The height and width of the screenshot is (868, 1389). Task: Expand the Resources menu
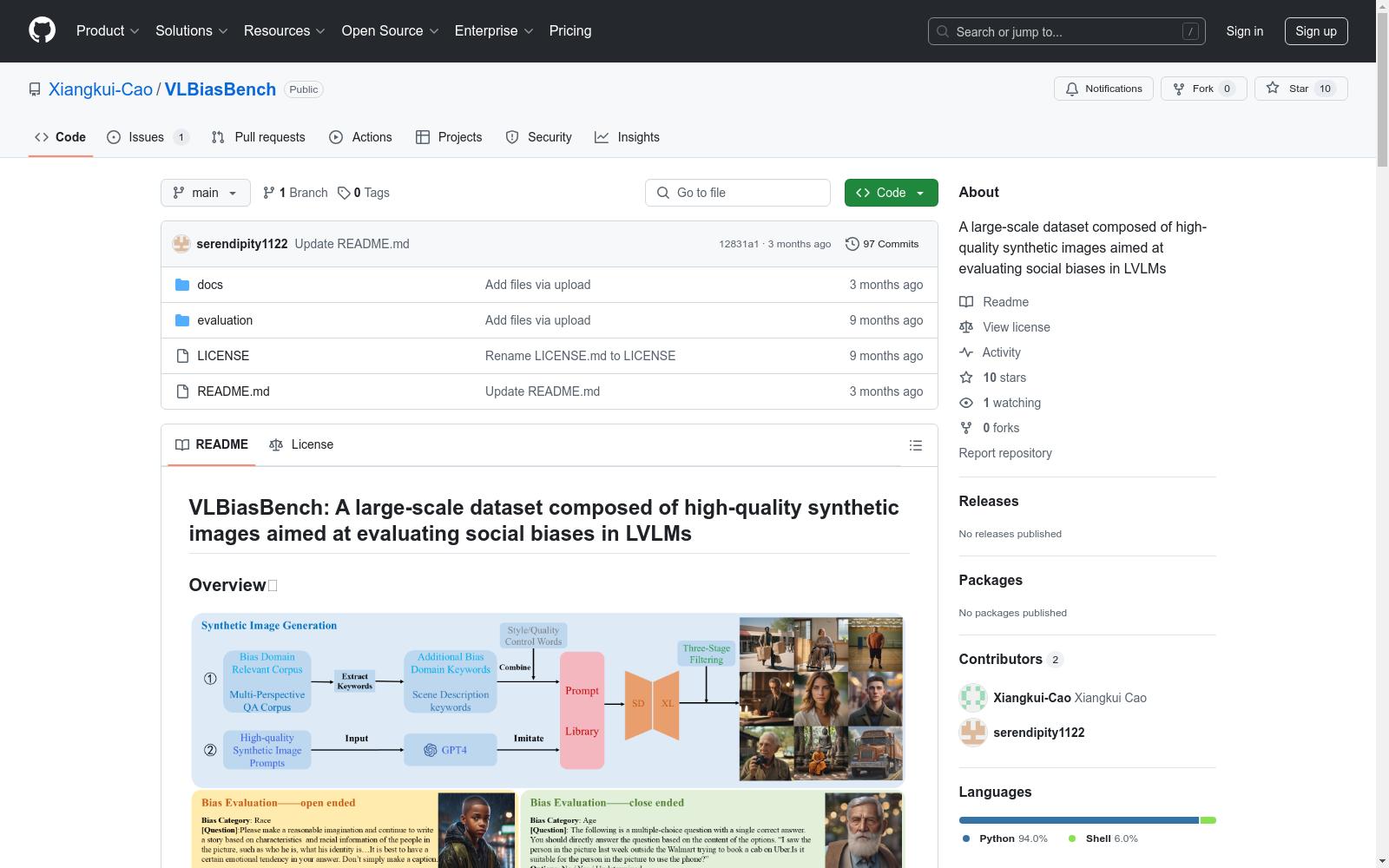285,31
